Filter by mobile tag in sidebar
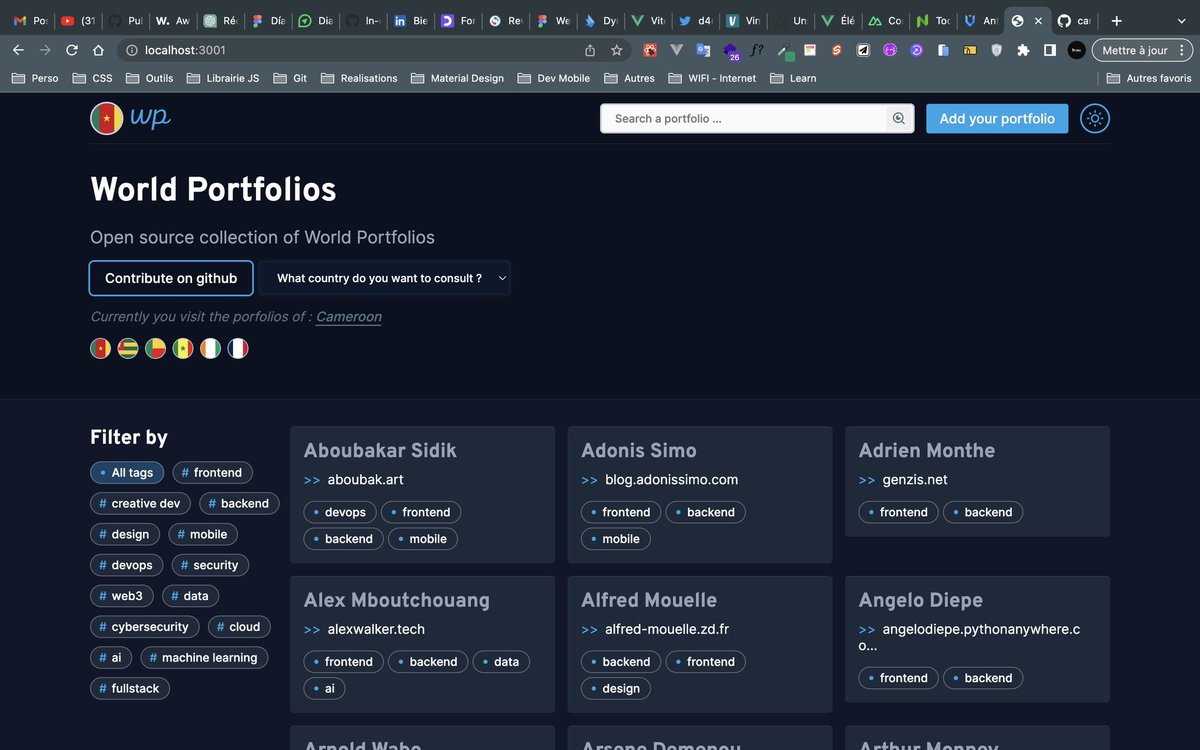The image size is (1200, 750). (203, 534)
